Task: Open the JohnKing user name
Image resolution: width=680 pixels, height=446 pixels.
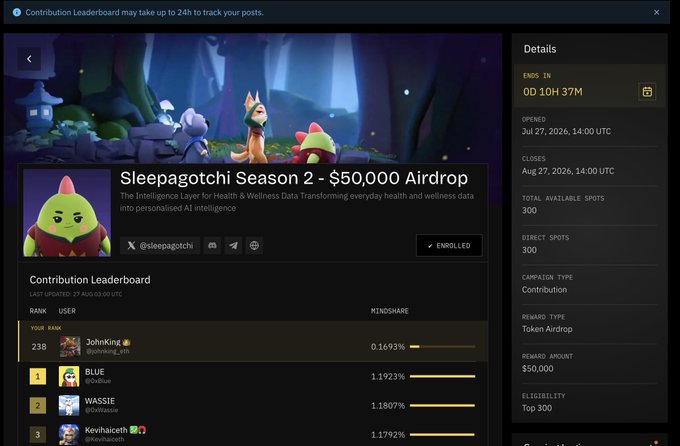Action: click(103, 342)
